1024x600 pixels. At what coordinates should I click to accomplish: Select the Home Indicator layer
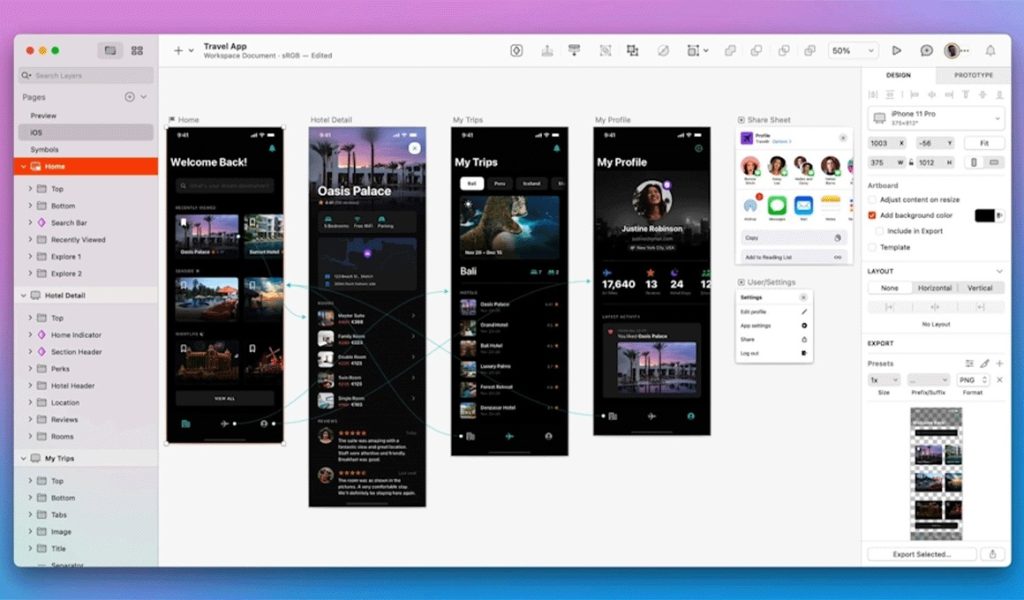pyautogui.click(x=76, y=335)
